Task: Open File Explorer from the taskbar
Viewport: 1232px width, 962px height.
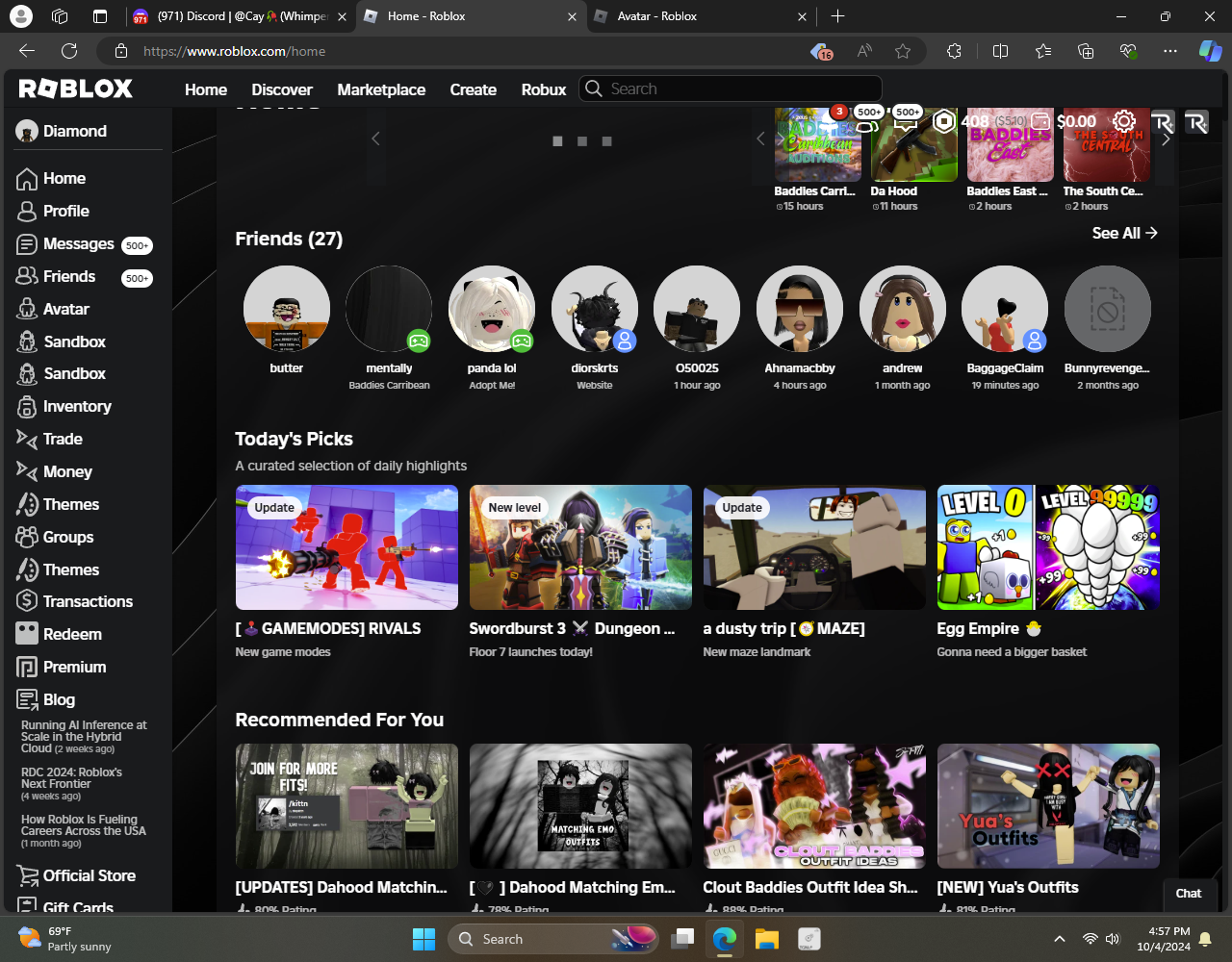Action: click(766, 939)
